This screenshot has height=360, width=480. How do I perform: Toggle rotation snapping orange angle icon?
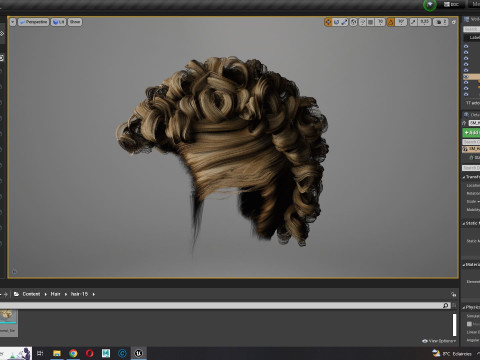pyautogui.click(x=390, y=22)
